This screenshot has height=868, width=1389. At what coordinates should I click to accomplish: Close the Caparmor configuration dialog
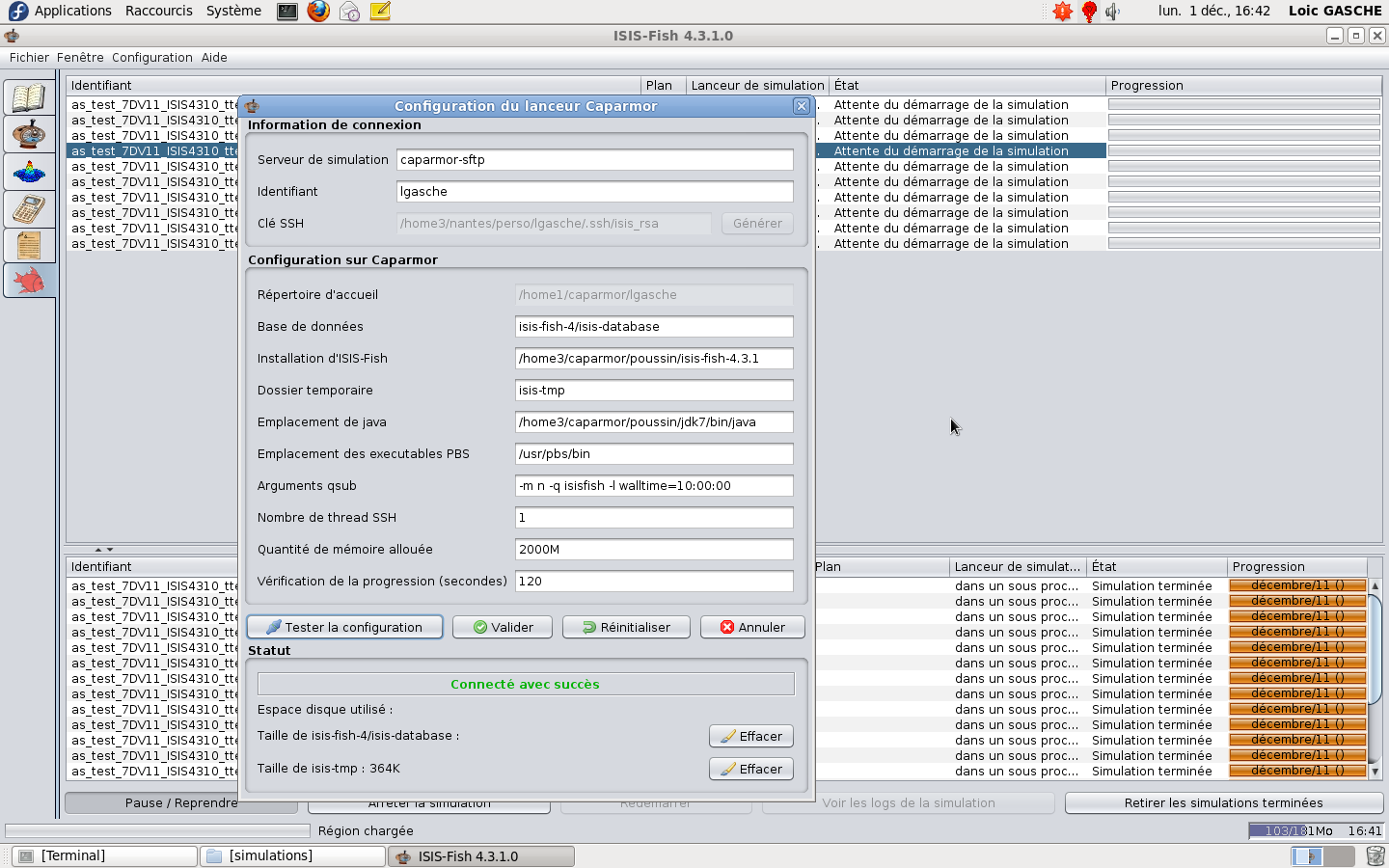pyautogui.click(x=802, y=106)
